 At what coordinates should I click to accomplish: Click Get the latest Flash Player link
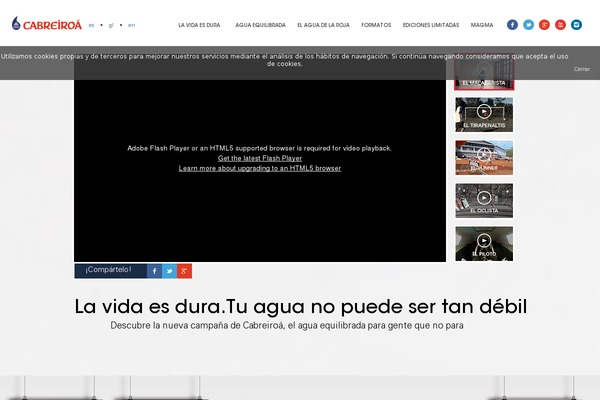pos(260,158)
